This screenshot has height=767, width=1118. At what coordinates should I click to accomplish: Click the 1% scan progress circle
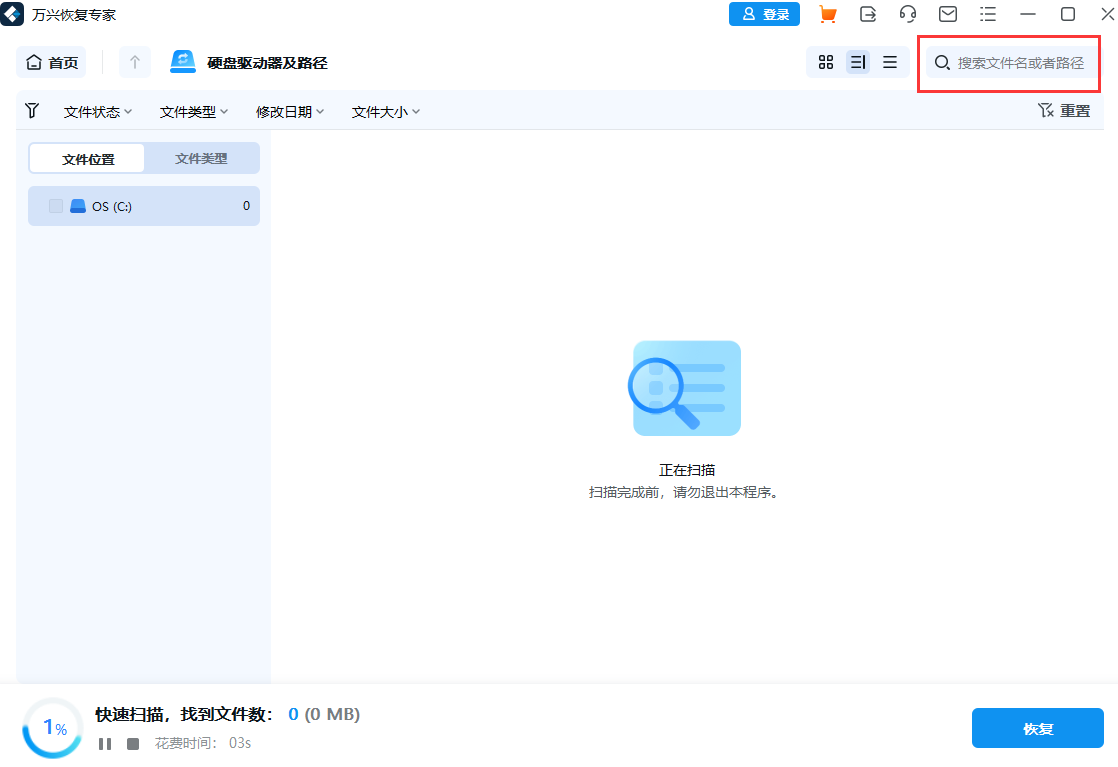(52, 729)
